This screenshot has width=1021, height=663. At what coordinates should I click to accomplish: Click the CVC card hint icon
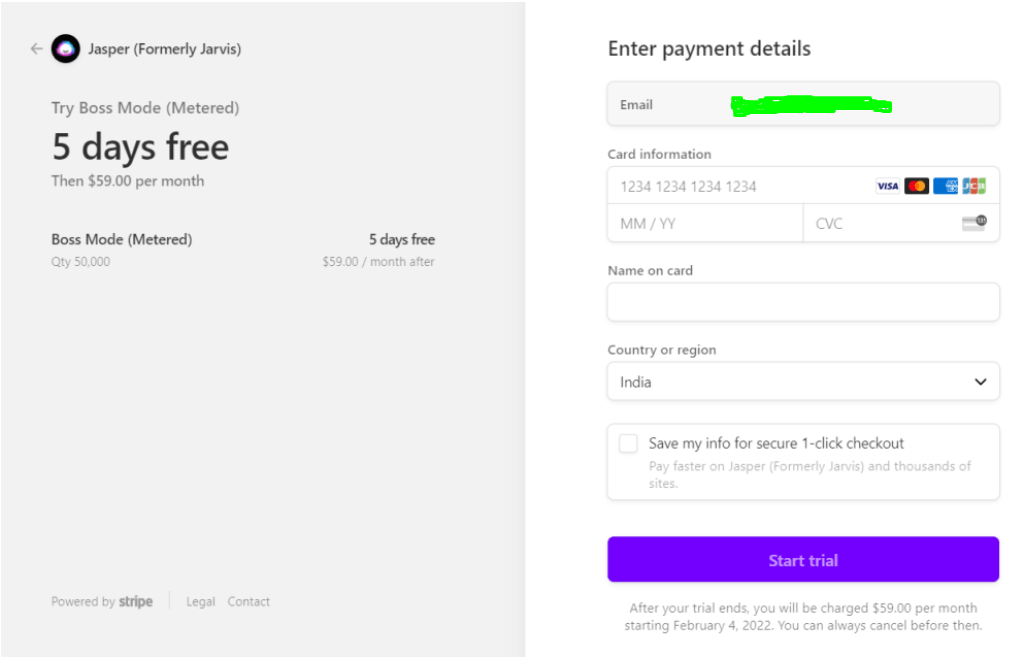(x=974, y=223)
